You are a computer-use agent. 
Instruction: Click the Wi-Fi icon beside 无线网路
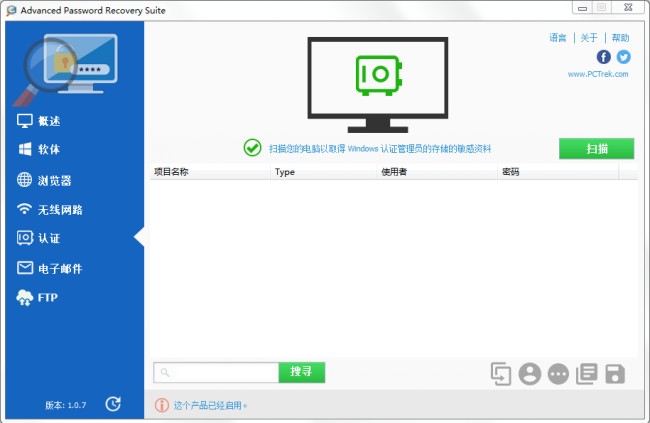tap(24, 209)
